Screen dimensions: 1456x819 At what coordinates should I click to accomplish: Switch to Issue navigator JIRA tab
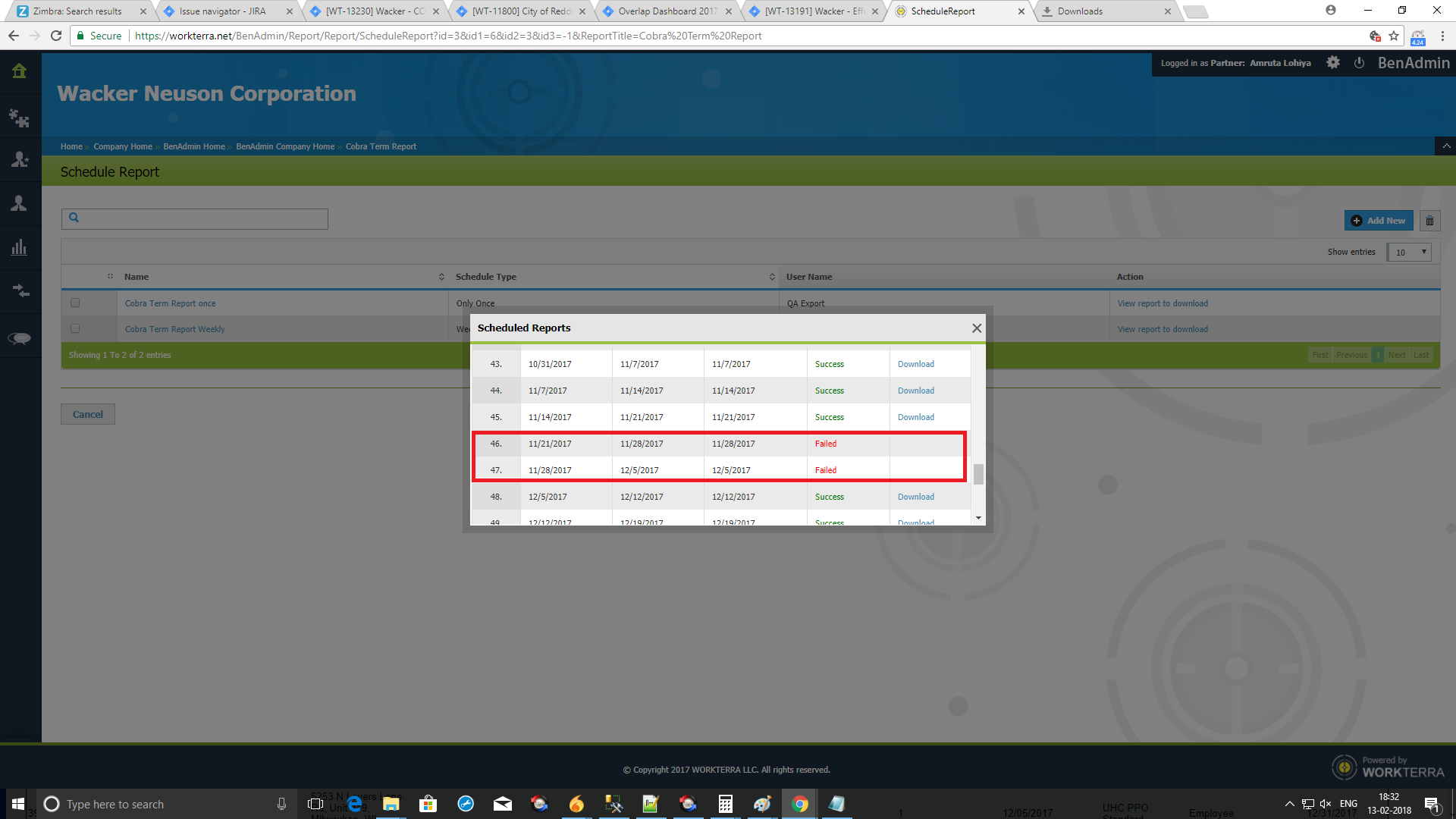click(223, 11)
